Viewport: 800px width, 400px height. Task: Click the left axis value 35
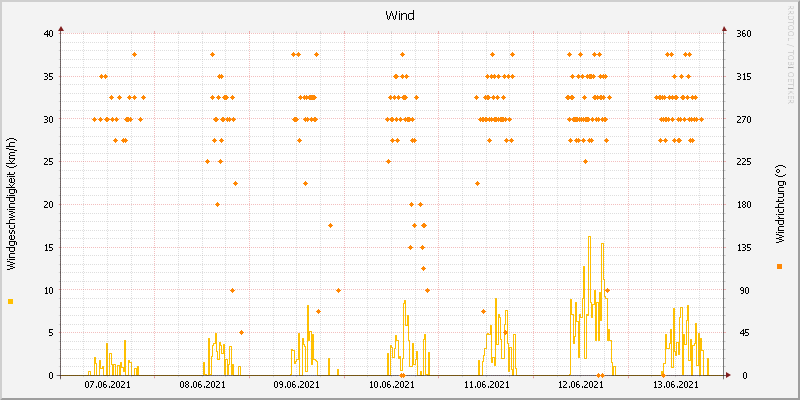tap(48, 77)
